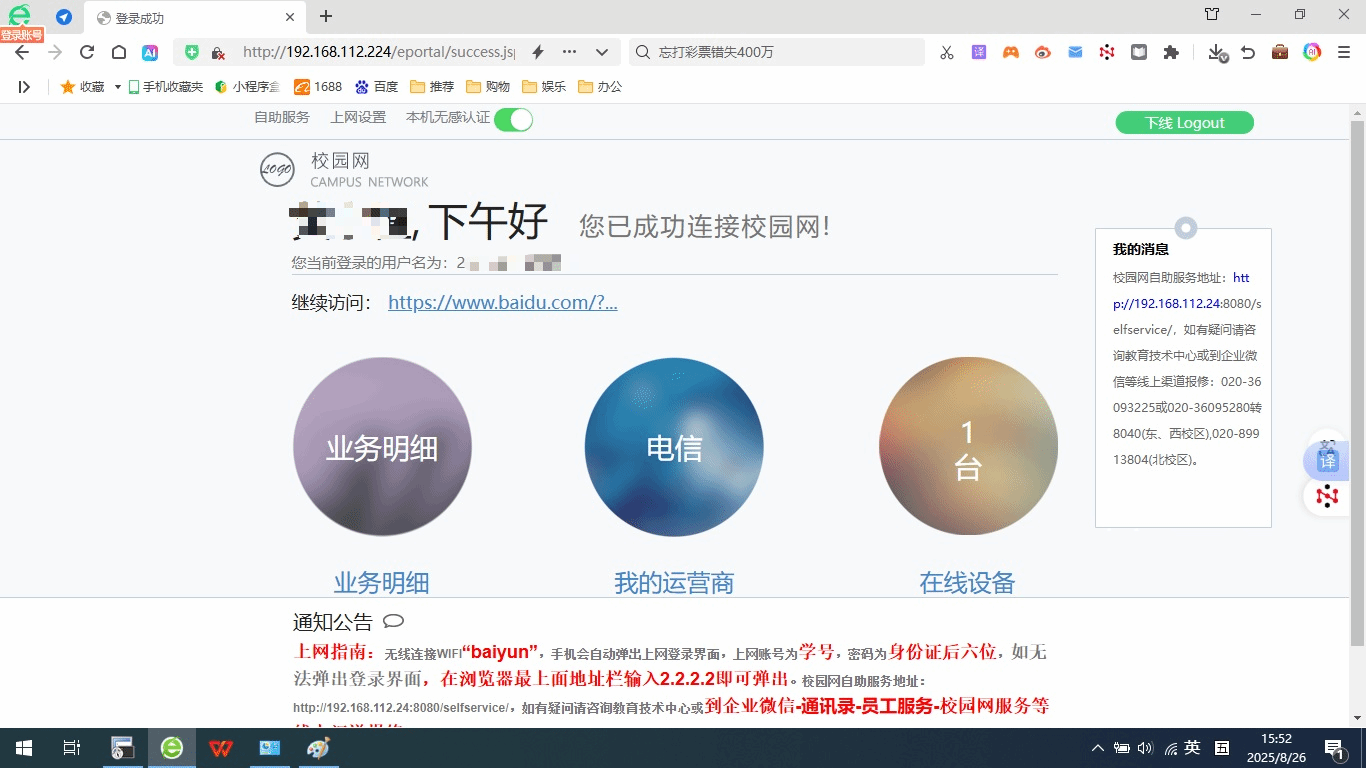The height and width of the screenshot is (768, 1366).
Task: Click the 业务明细 circle thumbnail
Action: [x=382, y=447]
